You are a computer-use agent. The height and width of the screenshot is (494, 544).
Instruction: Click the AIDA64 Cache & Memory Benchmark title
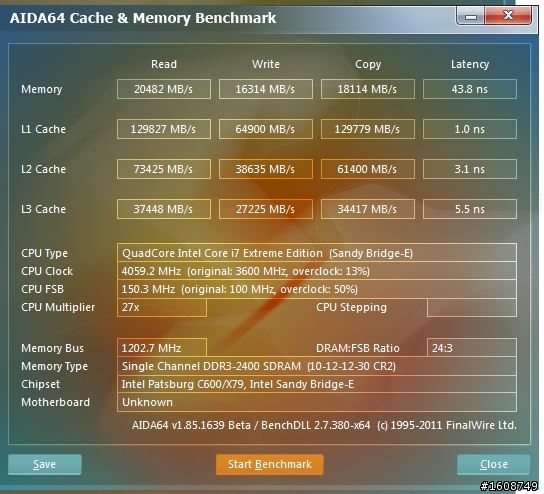143,18
